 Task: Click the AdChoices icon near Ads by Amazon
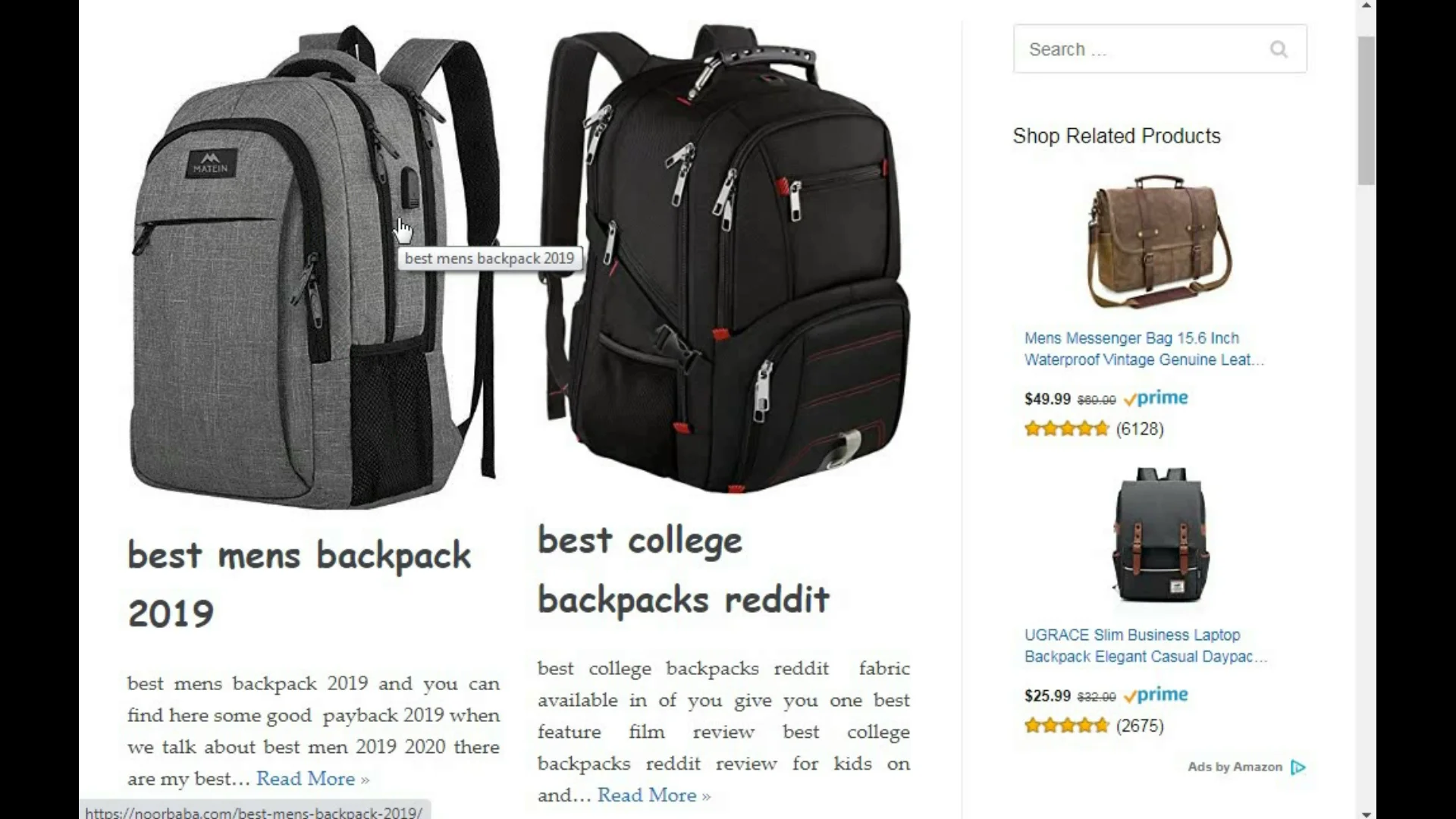[1298, 767]
